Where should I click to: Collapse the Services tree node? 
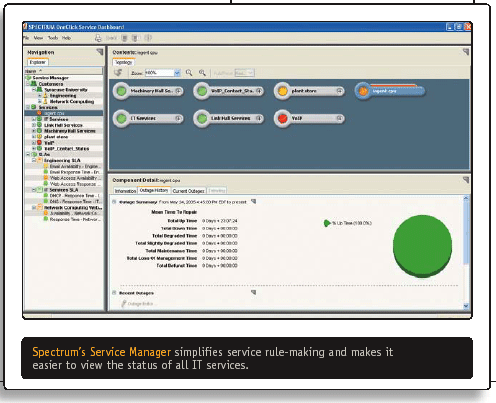(28, 107)
